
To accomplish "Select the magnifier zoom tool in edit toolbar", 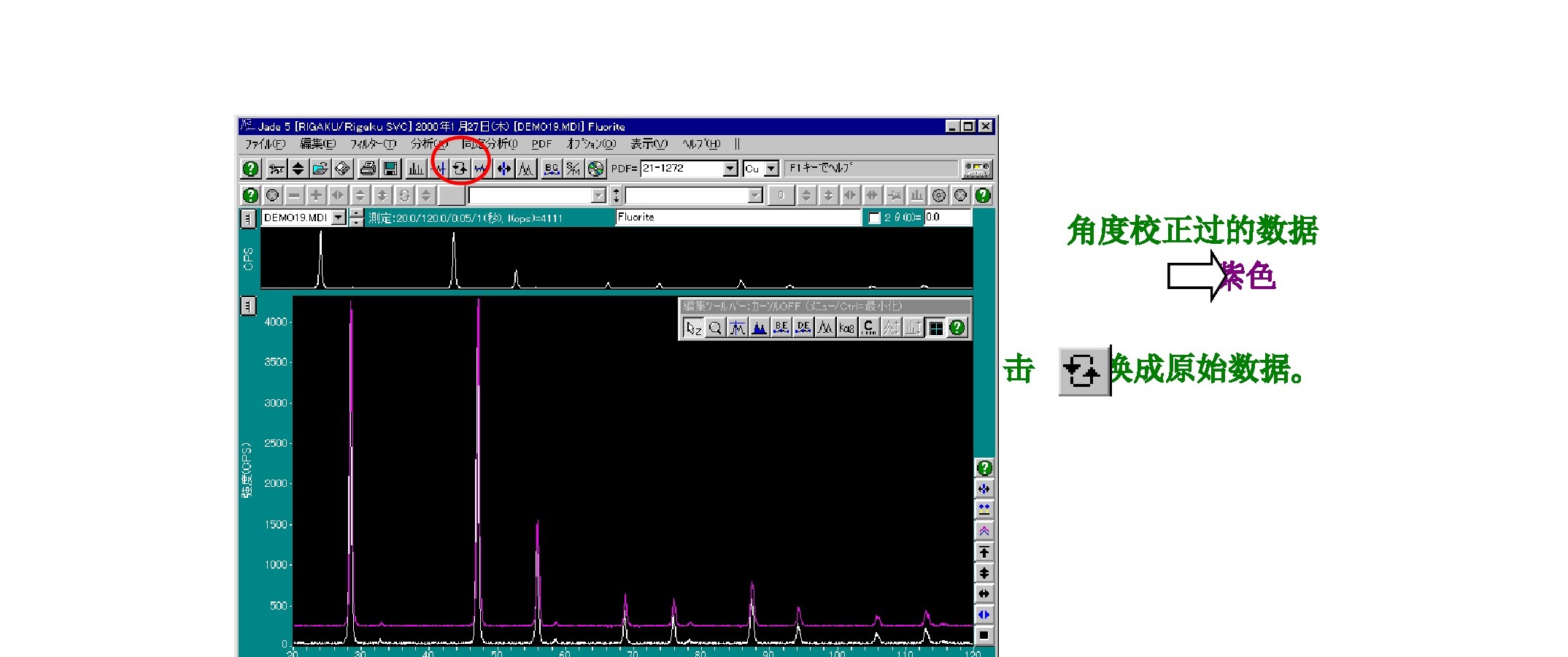I will click(x=715, y=328).
